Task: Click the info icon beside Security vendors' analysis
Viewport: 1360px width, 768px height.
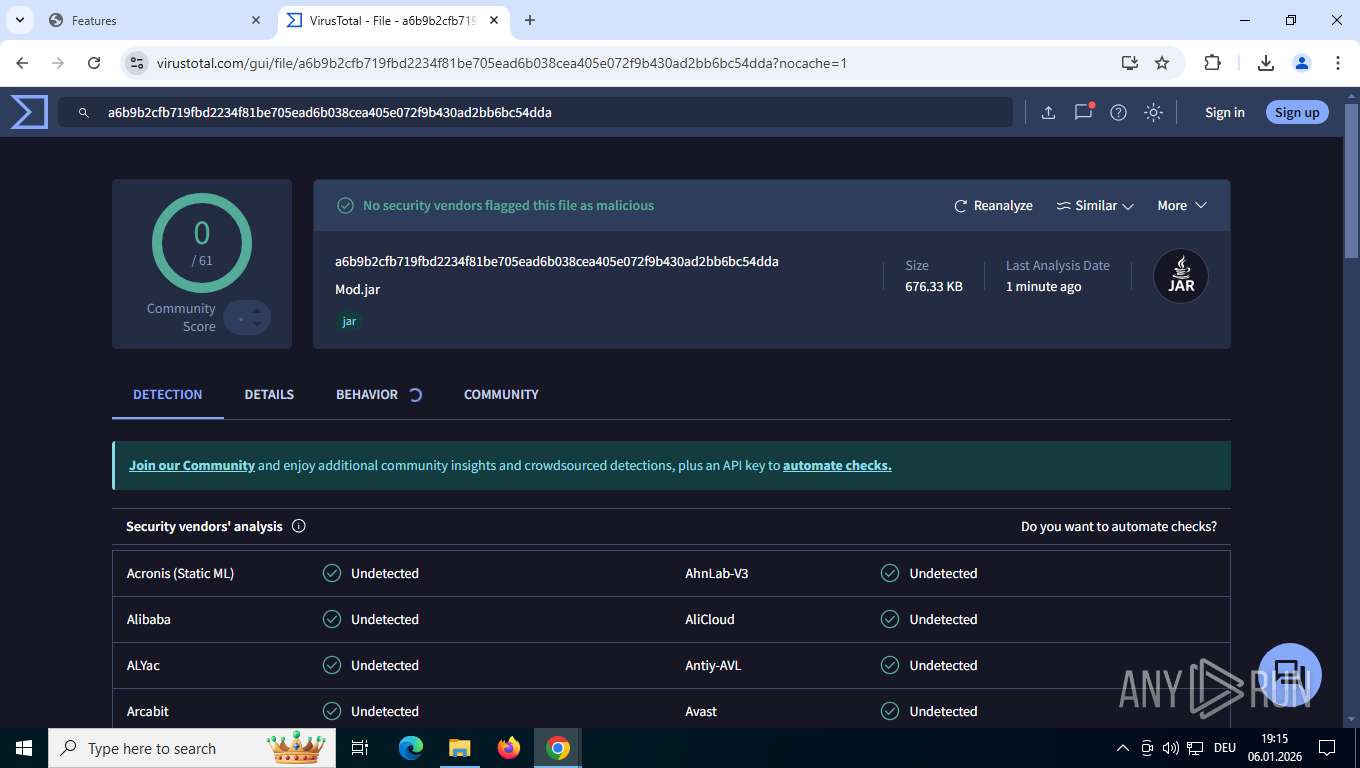Action: tap(298, 526)
